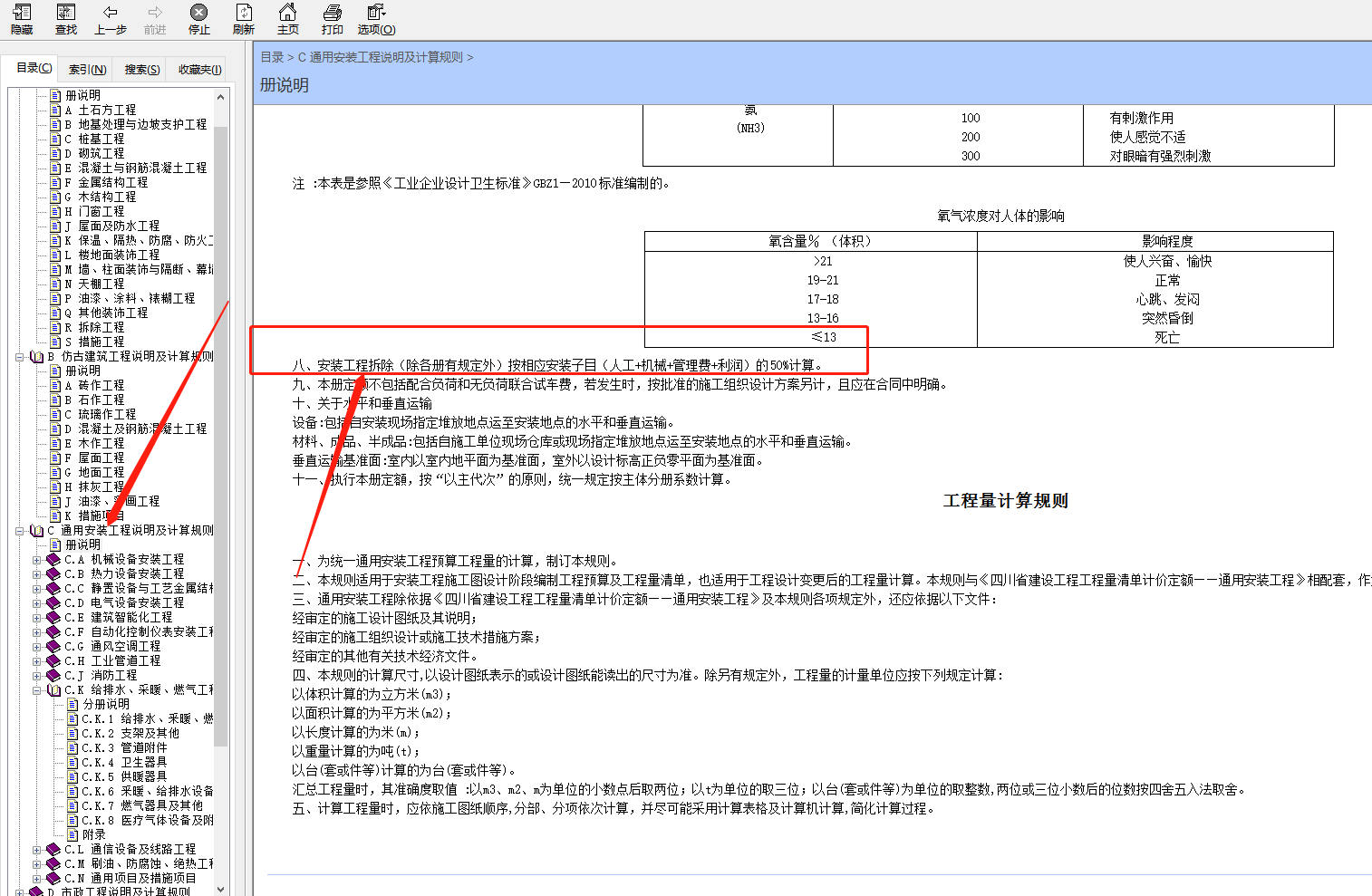Screen dimensions: 1372x896
Task: Switch to the 目录(C) tab
Action: 34,68
